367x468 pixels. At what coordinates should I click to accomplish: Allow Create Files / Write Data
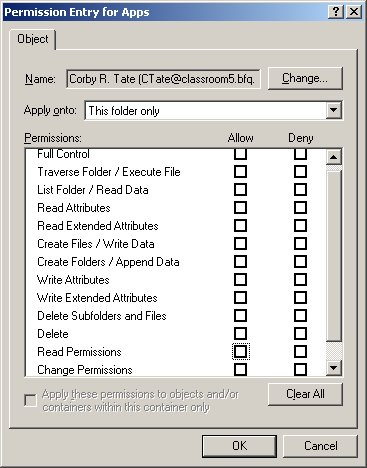[240, 244]
